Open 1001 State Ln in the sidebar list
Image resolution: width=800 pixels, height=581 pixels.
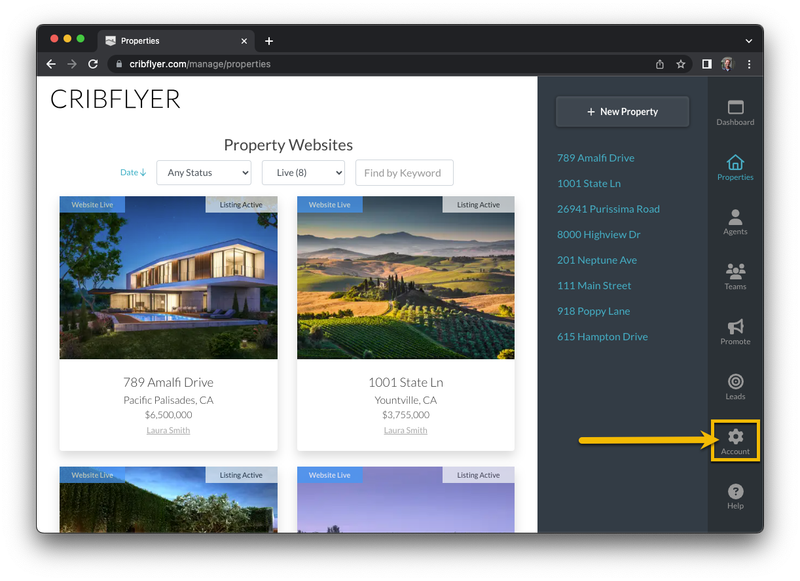[589, 184]
